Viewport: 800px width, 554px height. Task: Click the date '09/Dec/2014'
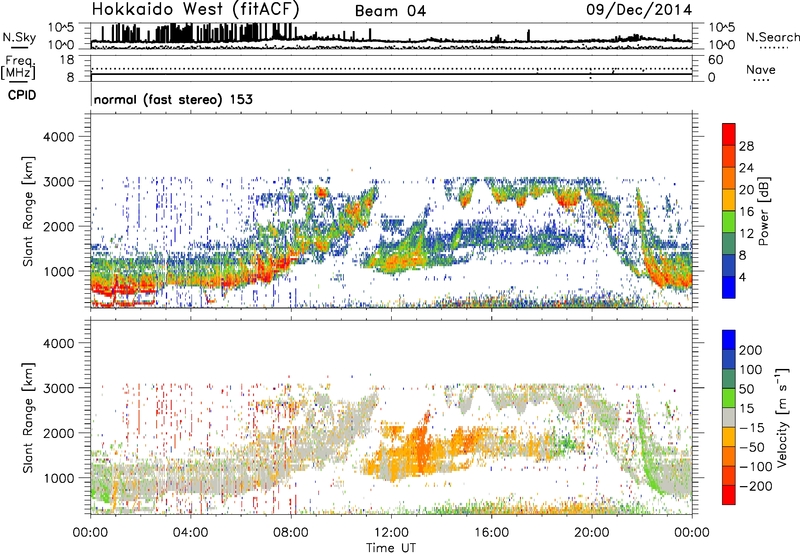639,9
